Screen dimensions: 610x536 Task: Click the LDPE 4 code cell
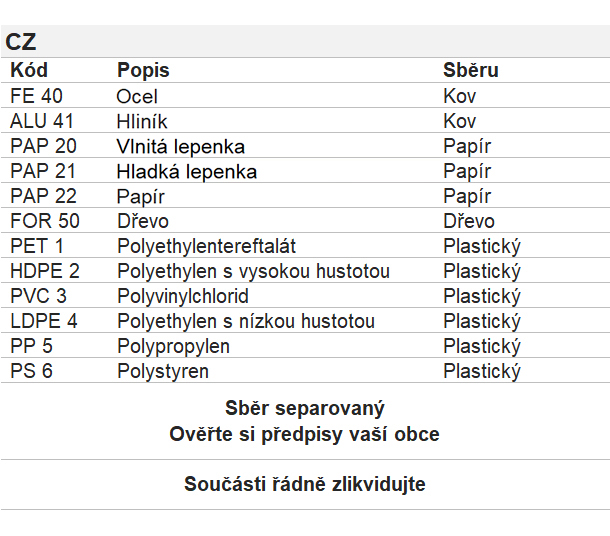click(x=44, y=321)
